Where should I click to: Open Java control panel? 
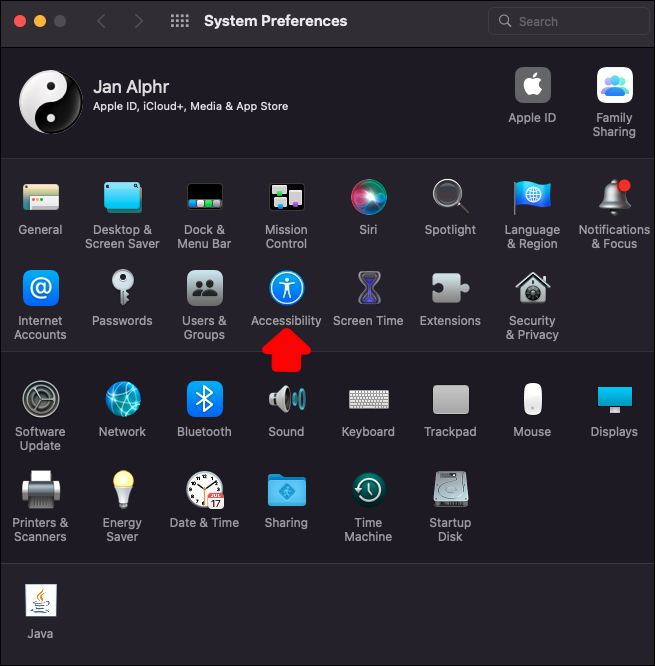point(41,600)
